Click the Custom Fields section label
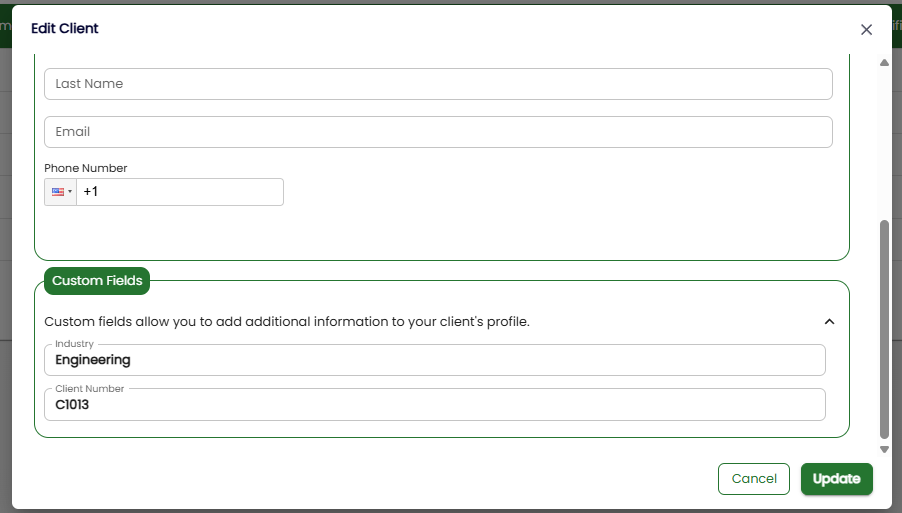 tap(97, 281)
